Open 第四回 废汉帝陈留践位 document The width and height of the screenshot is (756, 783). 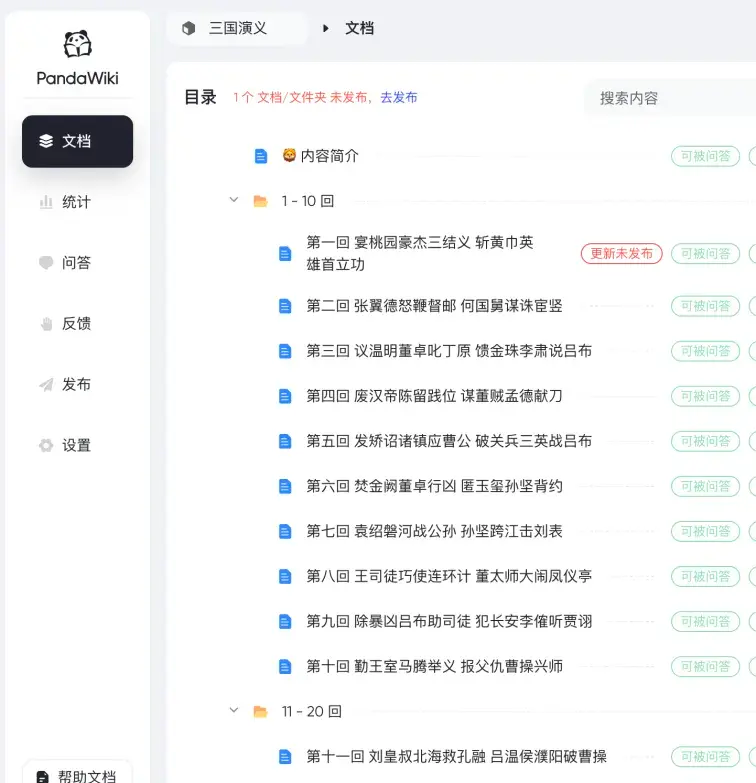click(x=434, y=396)
